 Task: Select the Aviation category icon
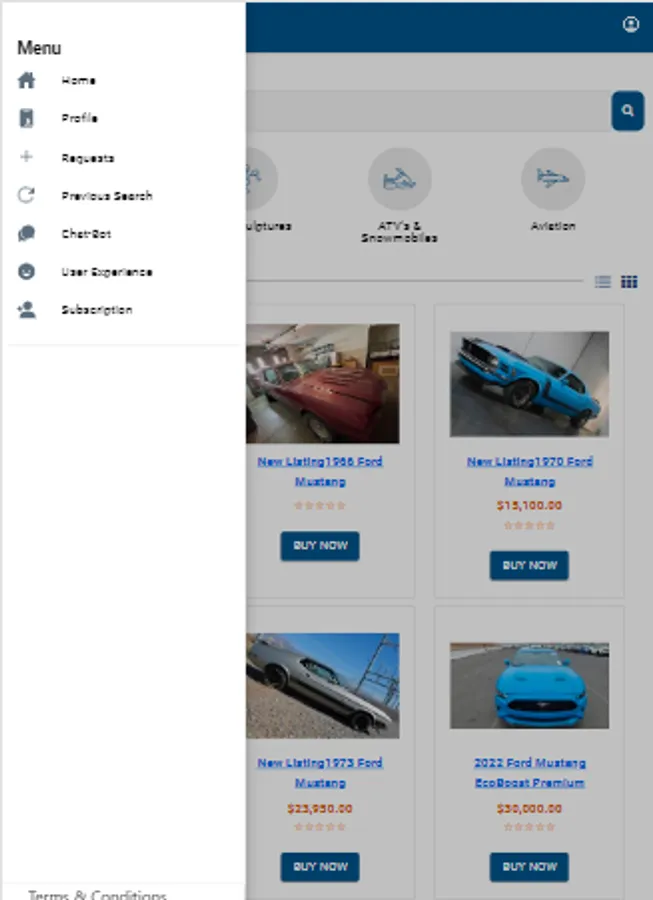pyautogui.click(x=553, y=179)
